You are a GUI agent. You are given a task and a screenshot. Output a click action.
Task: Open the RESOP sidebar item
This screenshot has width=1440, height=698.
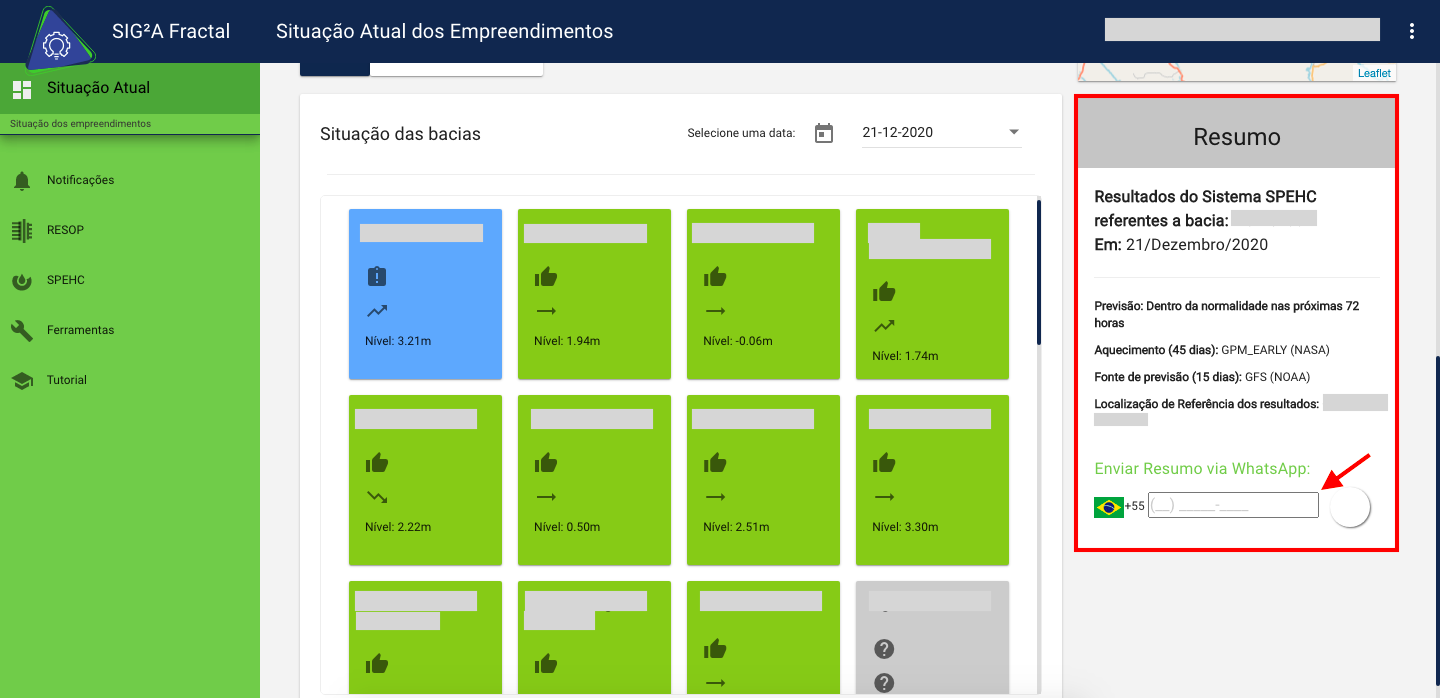click(130, 230)
